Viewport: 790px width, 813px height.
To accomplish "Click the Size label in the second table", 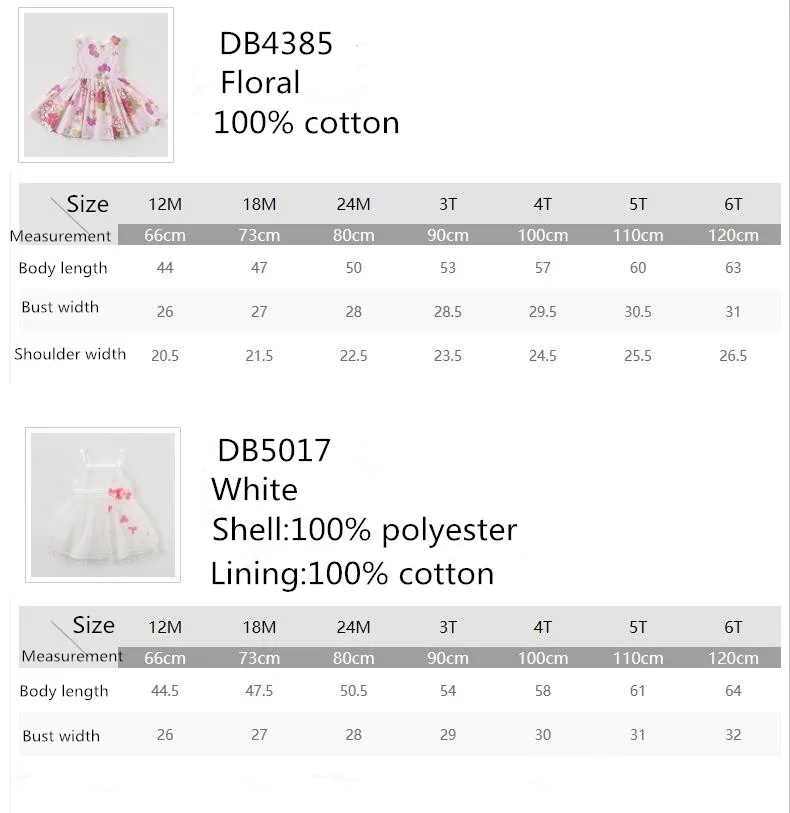I will tap(93, 625).
